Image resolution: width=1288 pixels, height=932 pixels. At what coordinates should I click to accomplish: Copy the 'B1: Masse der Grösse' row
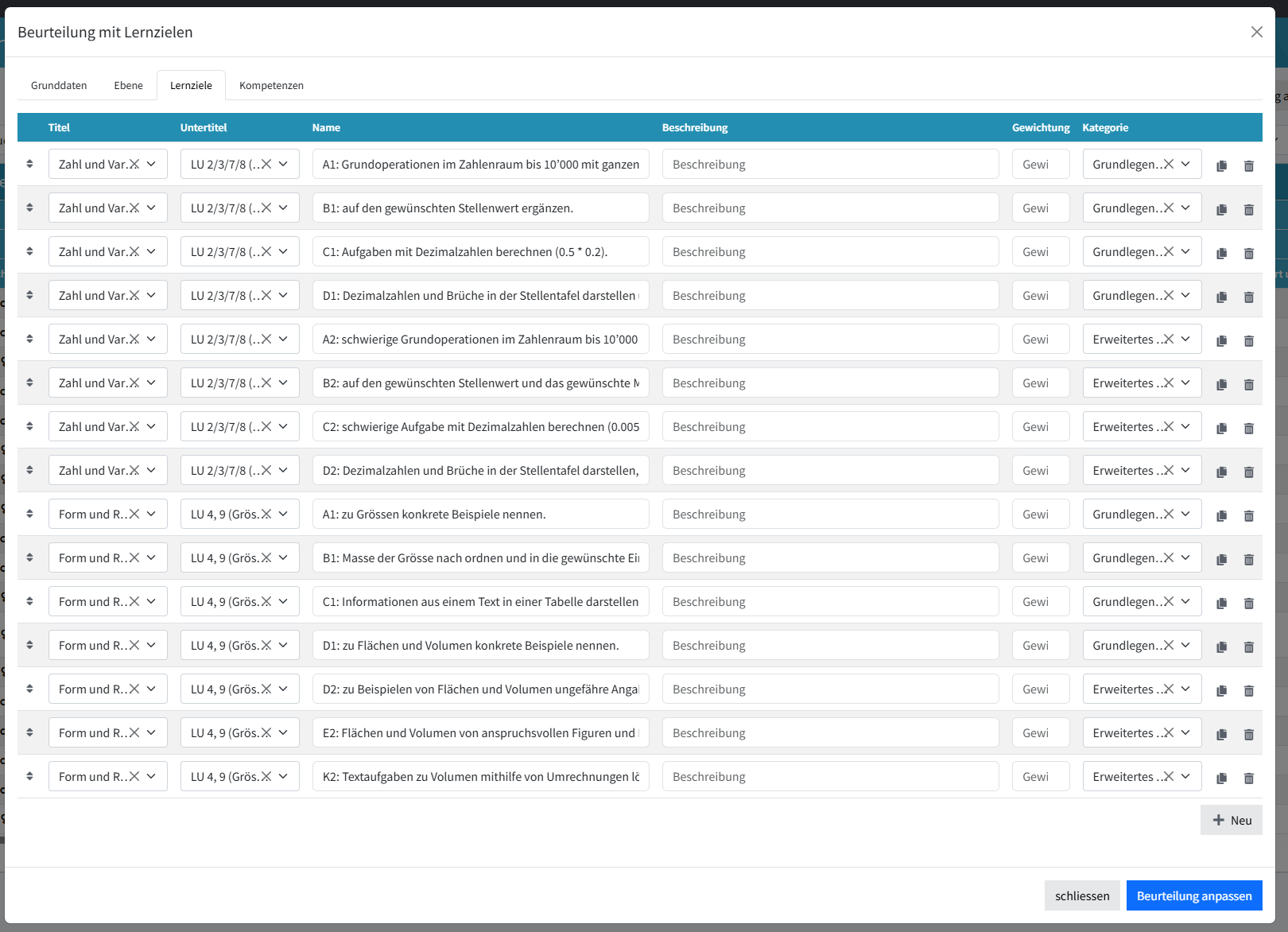tap(1222, 559)
